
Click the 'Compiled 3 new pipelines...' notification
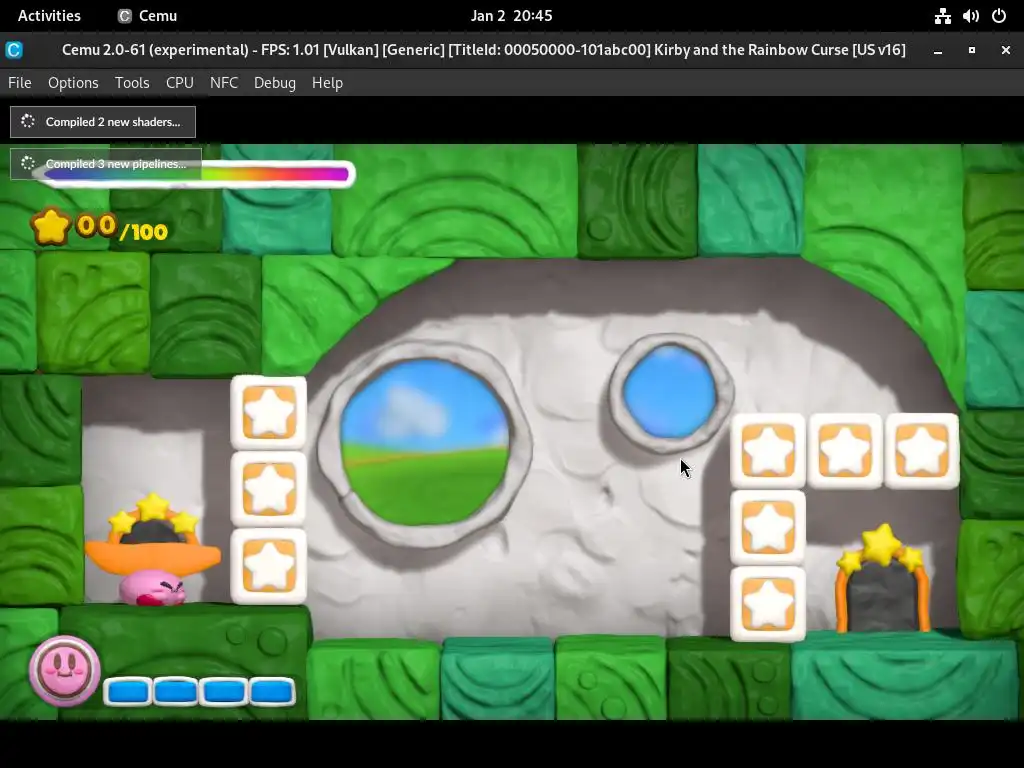(106, 164)
